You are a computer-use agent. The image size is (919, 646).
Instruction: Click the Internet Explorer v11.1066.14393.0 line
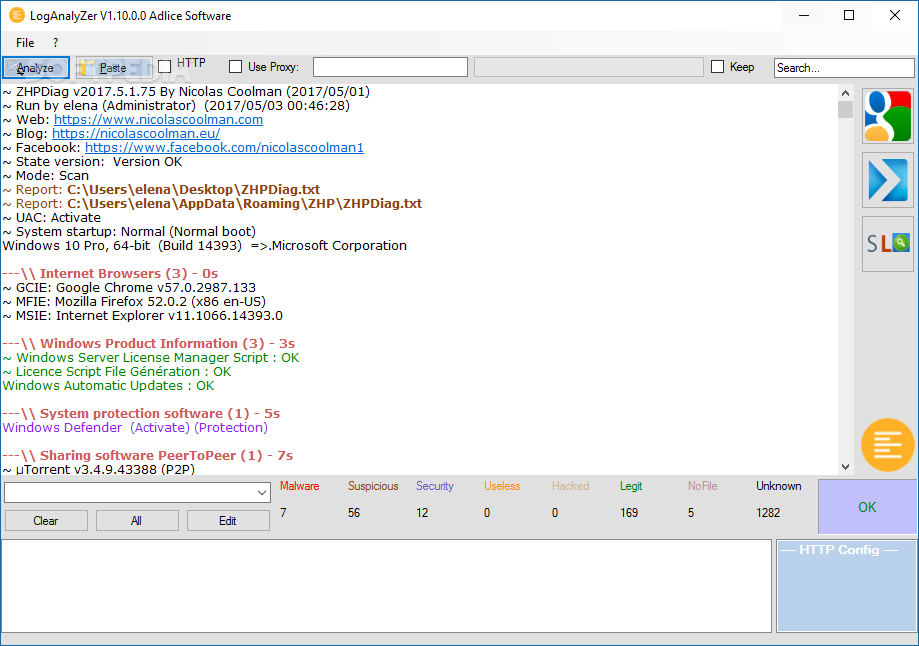point(142,316)
